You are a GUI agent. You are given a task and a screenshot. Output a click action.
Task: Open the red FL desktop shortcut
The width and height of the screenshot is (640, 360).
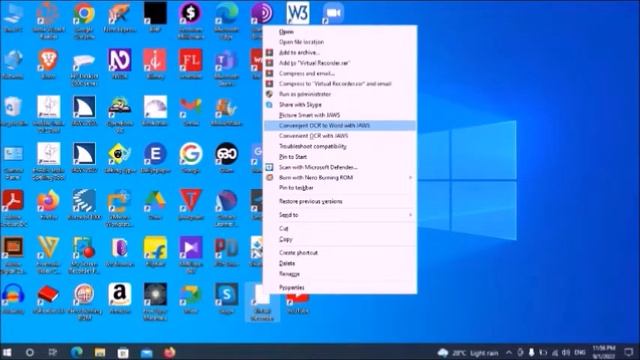pos(191,64)
